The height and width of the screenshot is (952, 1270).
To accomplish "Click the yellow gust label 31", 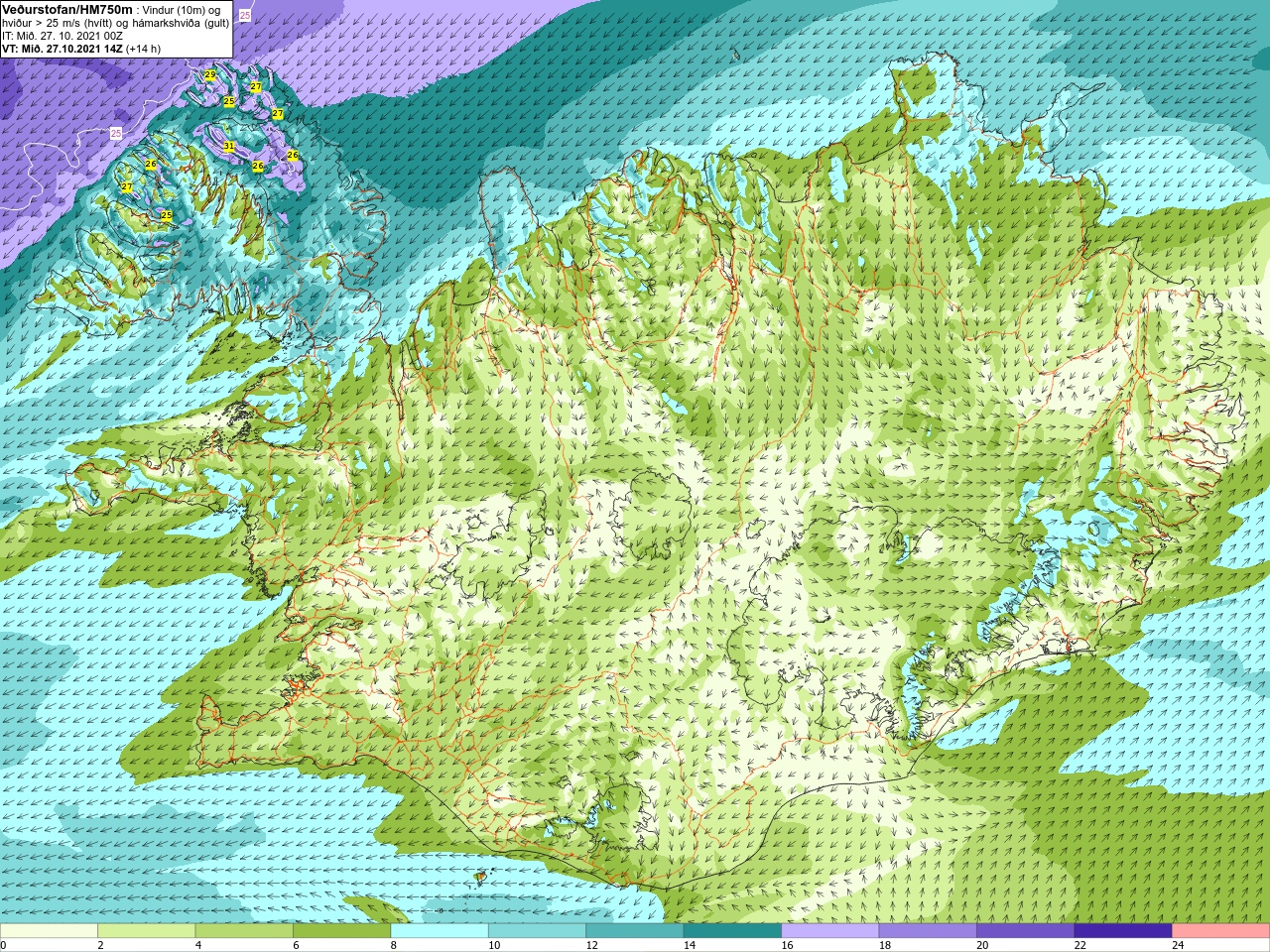I will tap(229, 146).
